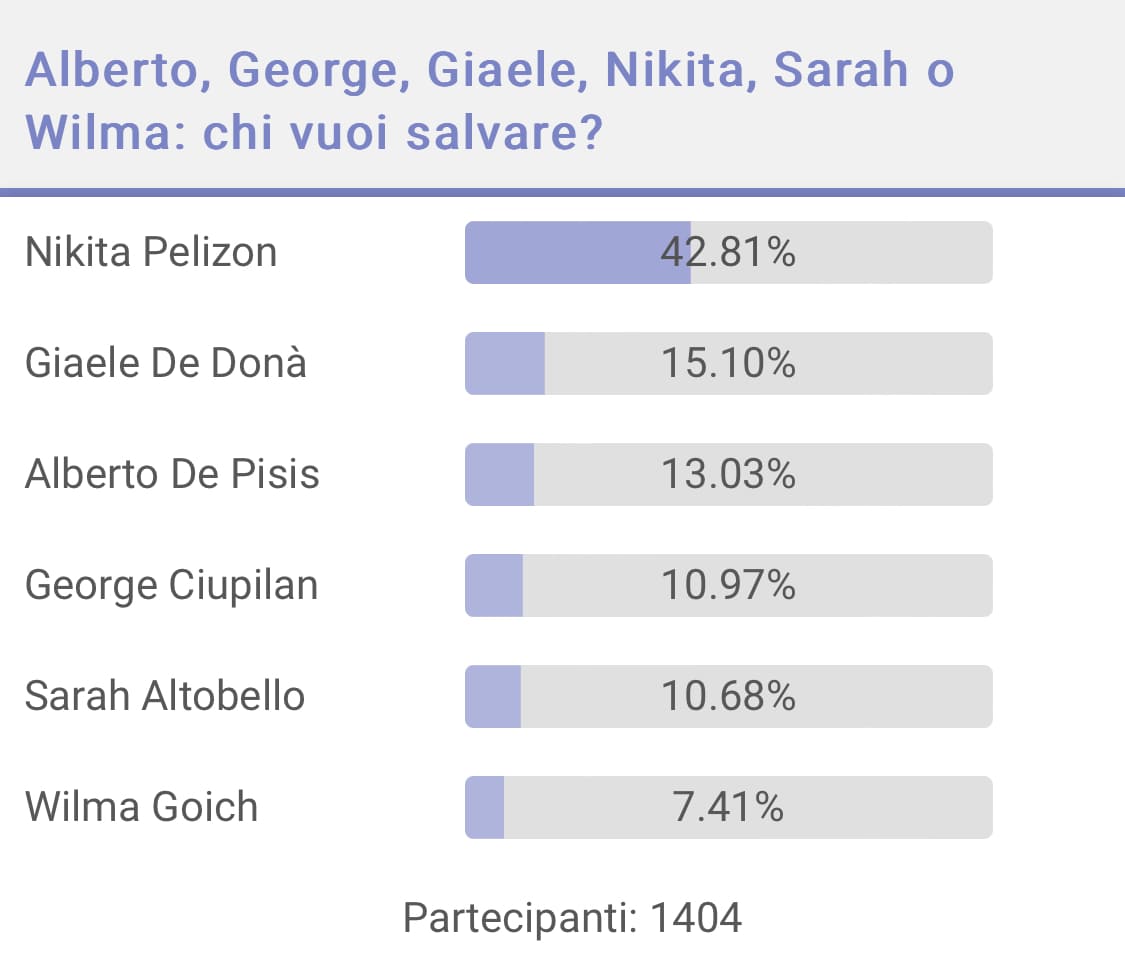Click the blue divider under the title

coord(562,192)
